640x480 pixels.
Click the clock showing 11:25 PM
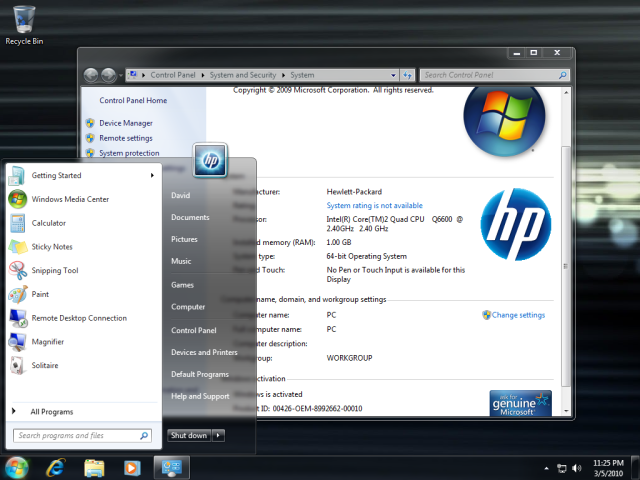608,463
